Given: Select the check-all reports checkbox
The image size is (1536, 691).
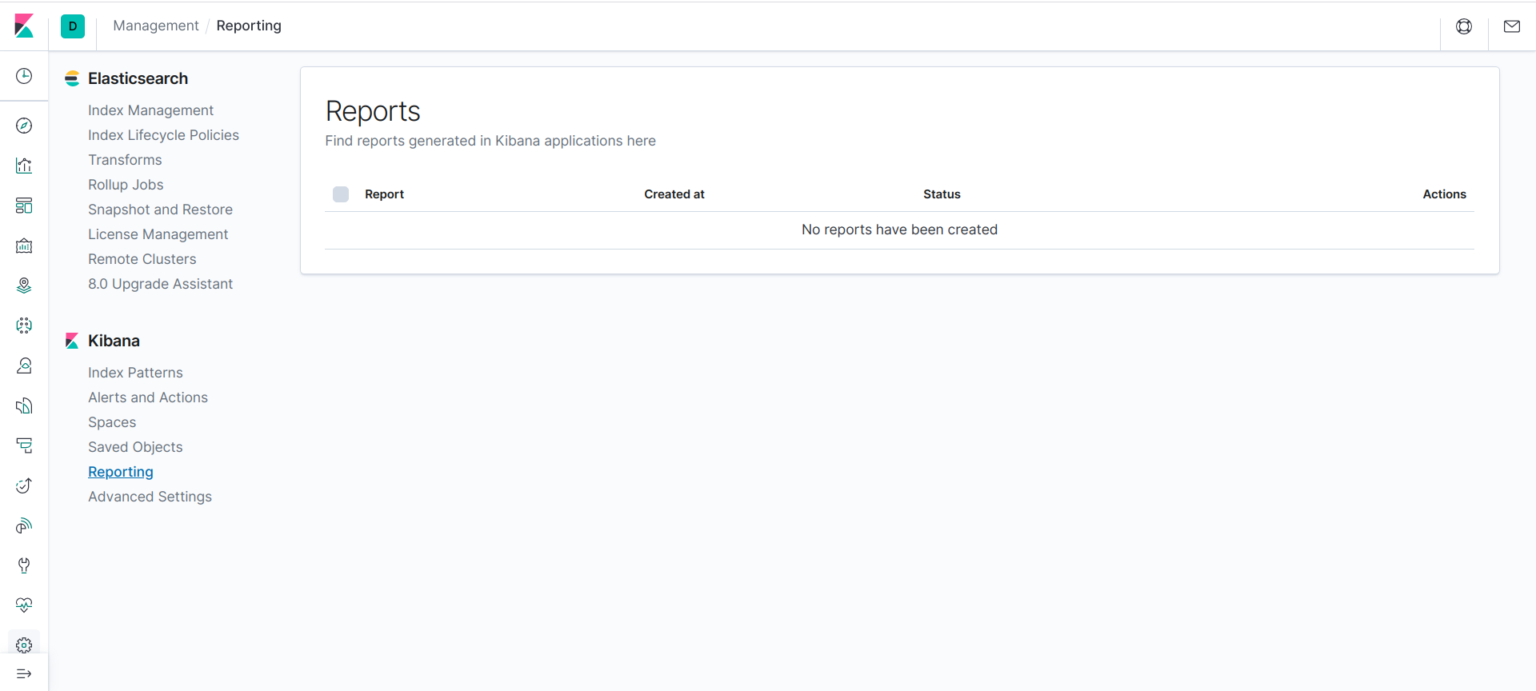Looking at the screenshot, I should click(x=340, y=194).
